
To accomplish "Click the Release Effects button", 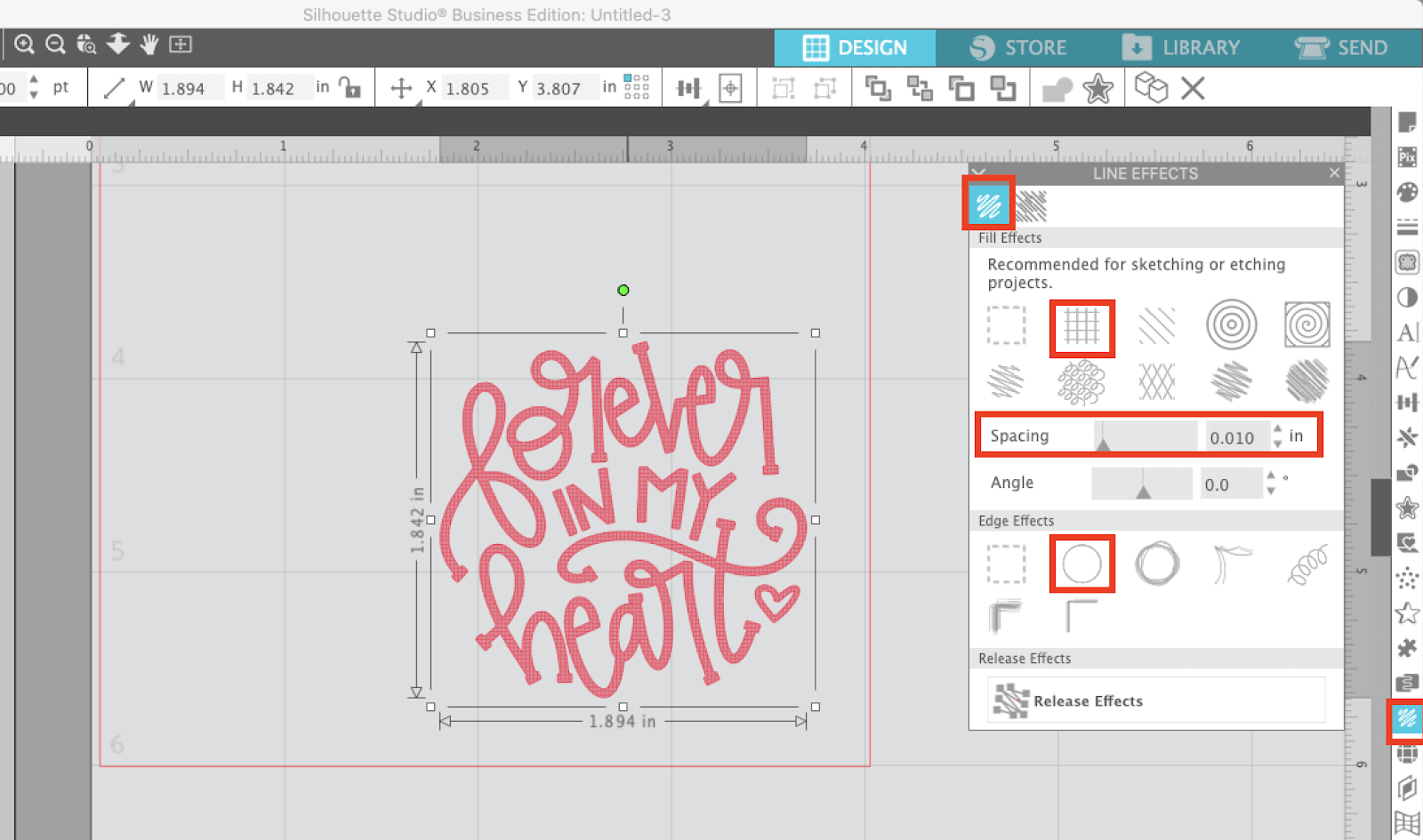I will [x=1155, y=700].
